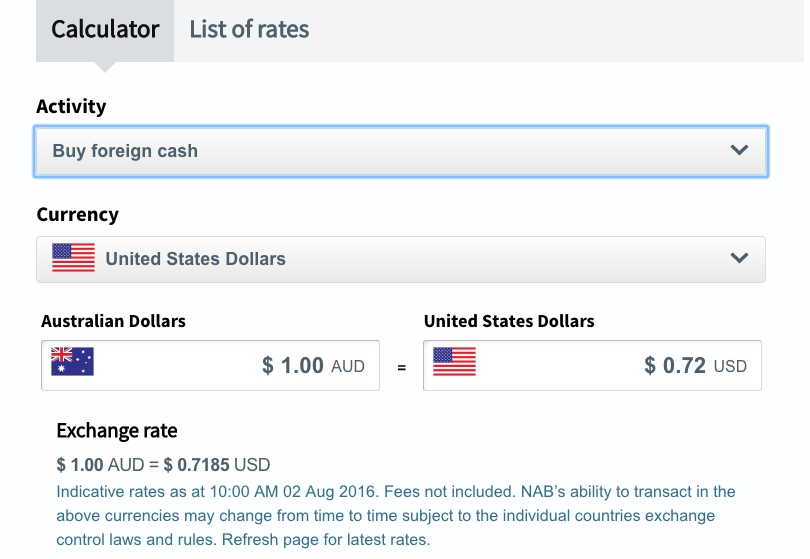Open the Buy foreign cash activity dropdown
The image size is (810, 559).
coord(401,151)
